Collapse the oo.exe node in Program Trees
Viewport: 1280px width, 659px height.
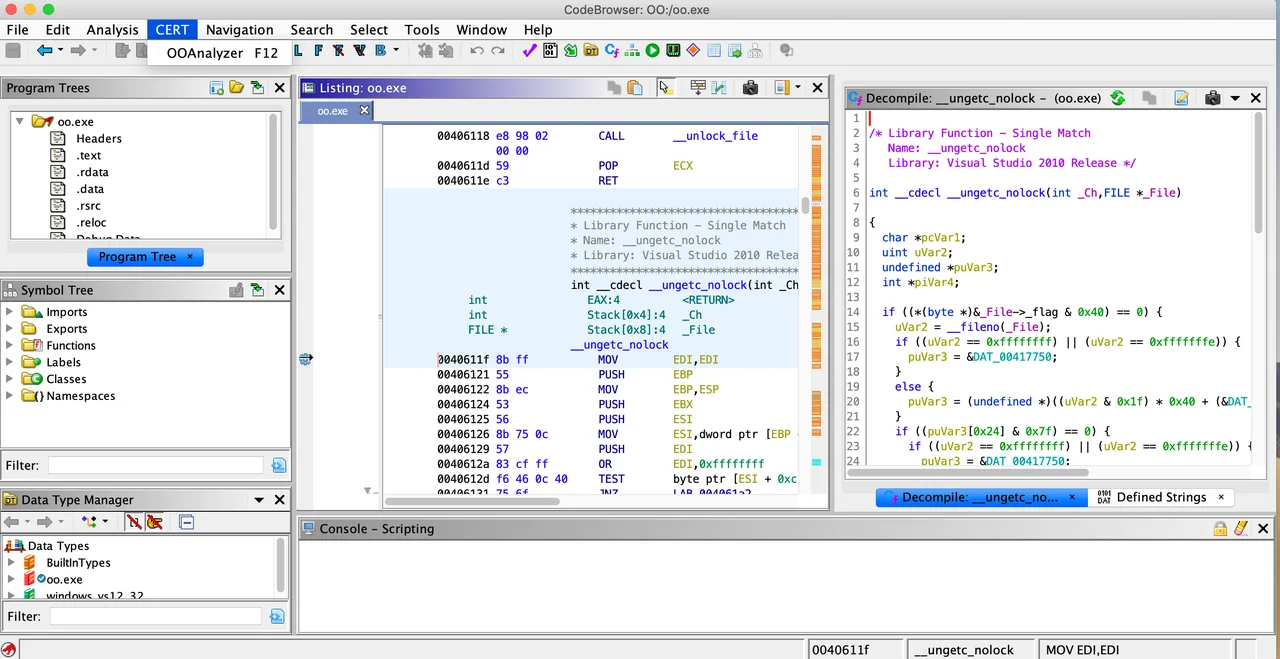click(x=19, y=120)
